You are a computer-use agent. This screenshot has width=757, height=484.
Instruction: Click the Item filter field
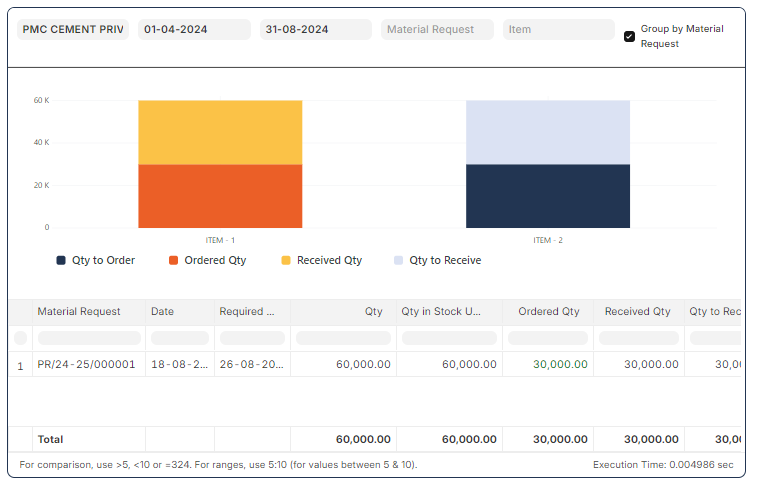558,30
